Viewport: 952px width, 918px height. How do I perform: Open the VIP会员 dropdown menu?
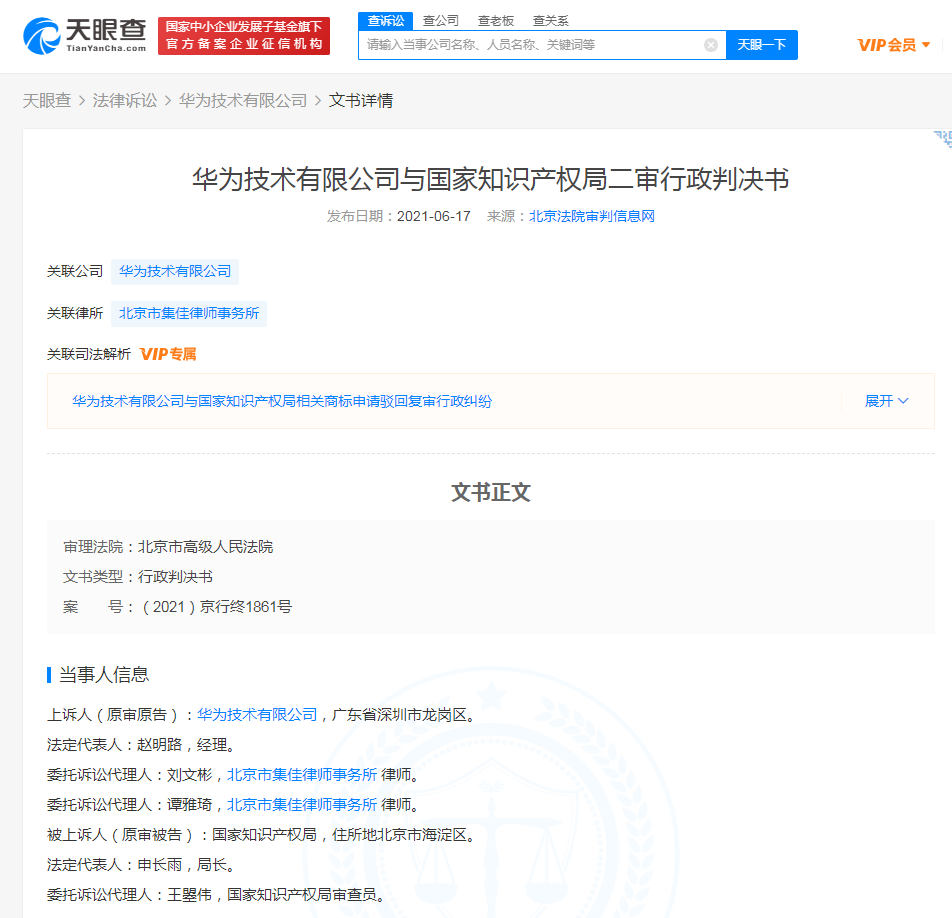tap(893, 45)
